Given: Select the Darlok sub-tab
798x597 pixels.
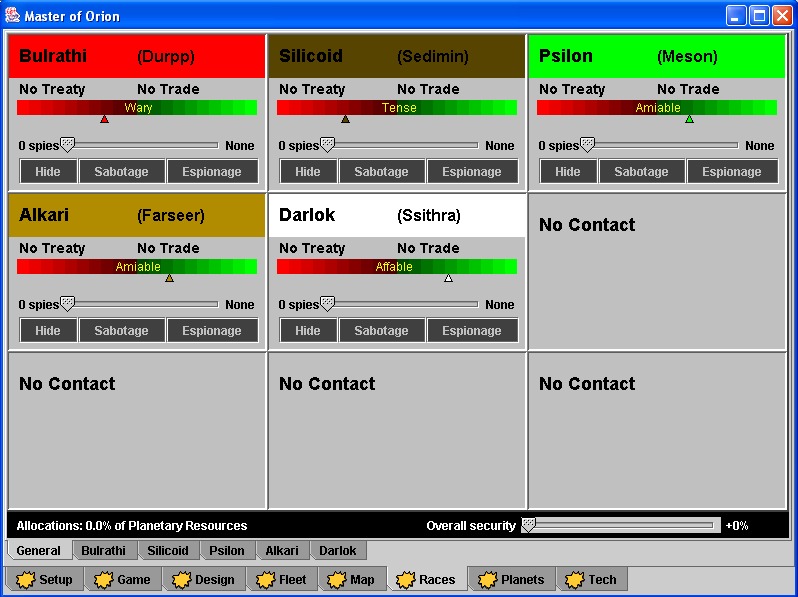Looking at the screenshot, I should [x=337, y=550].
